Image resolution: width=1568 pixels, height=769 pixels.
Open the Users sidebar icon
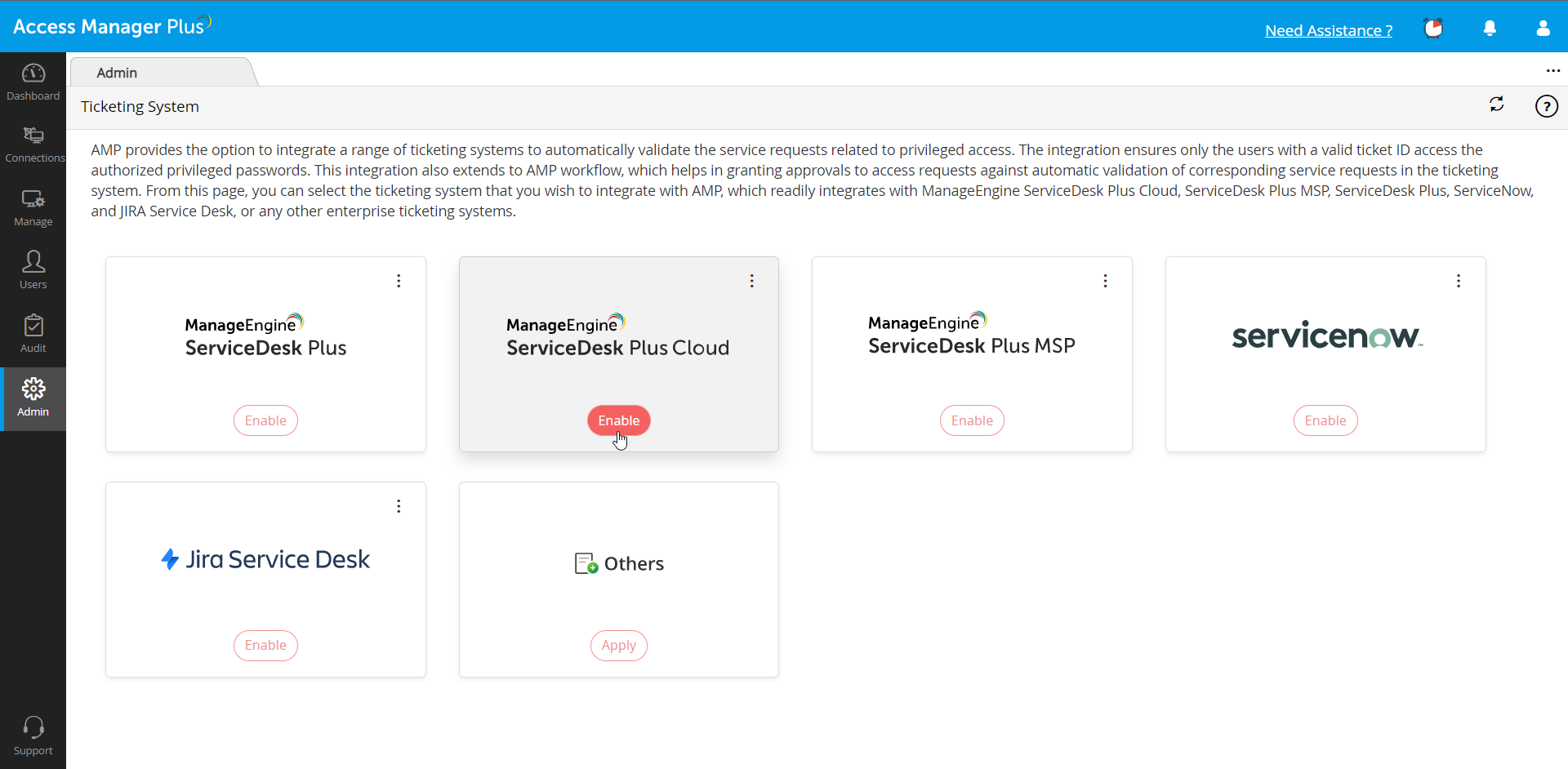[x=33, y=261]
